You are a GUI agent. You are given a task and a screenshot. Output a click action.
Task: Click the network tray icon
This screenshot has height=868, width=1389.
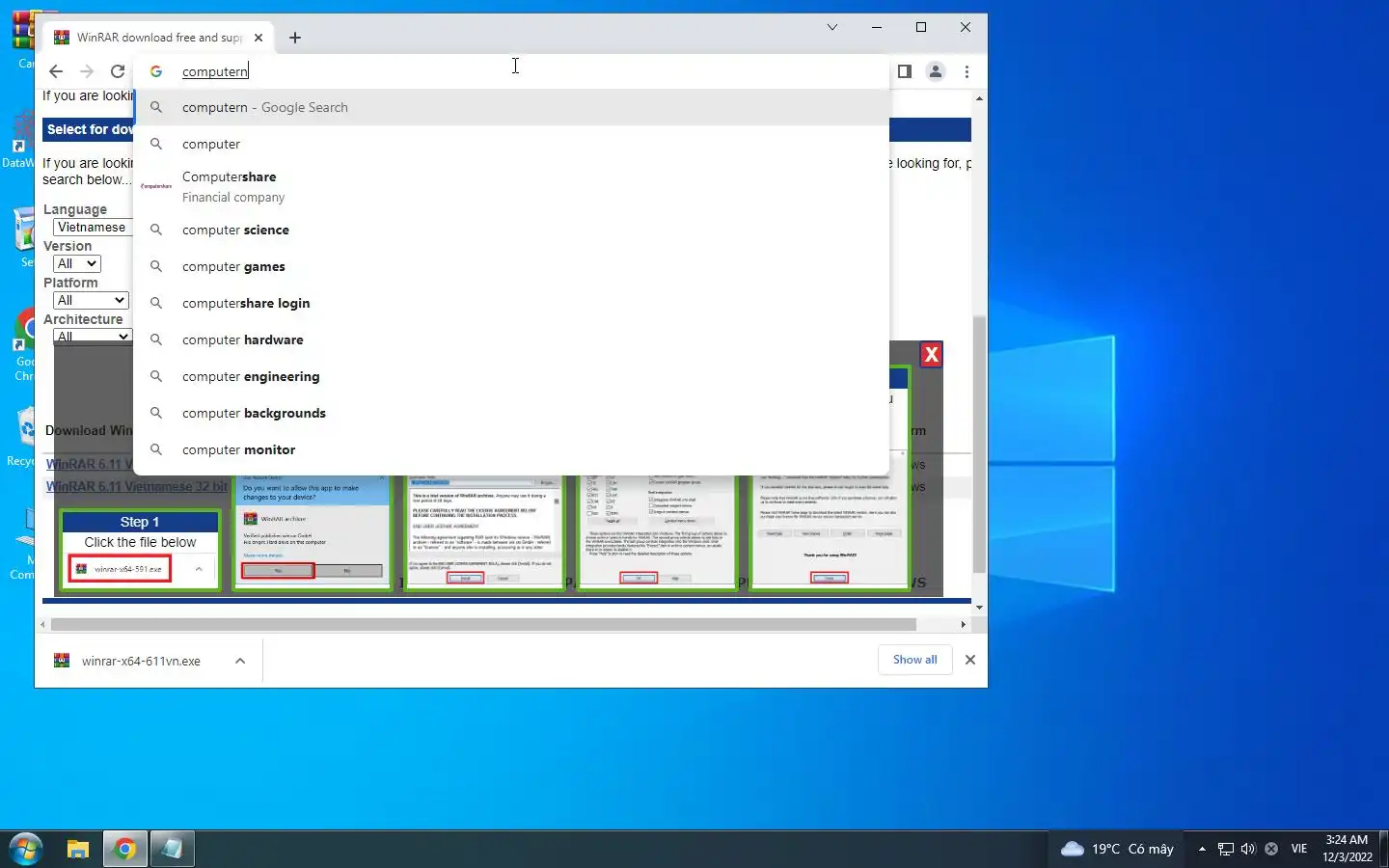pyautogui.click(x=1225, y=850)
